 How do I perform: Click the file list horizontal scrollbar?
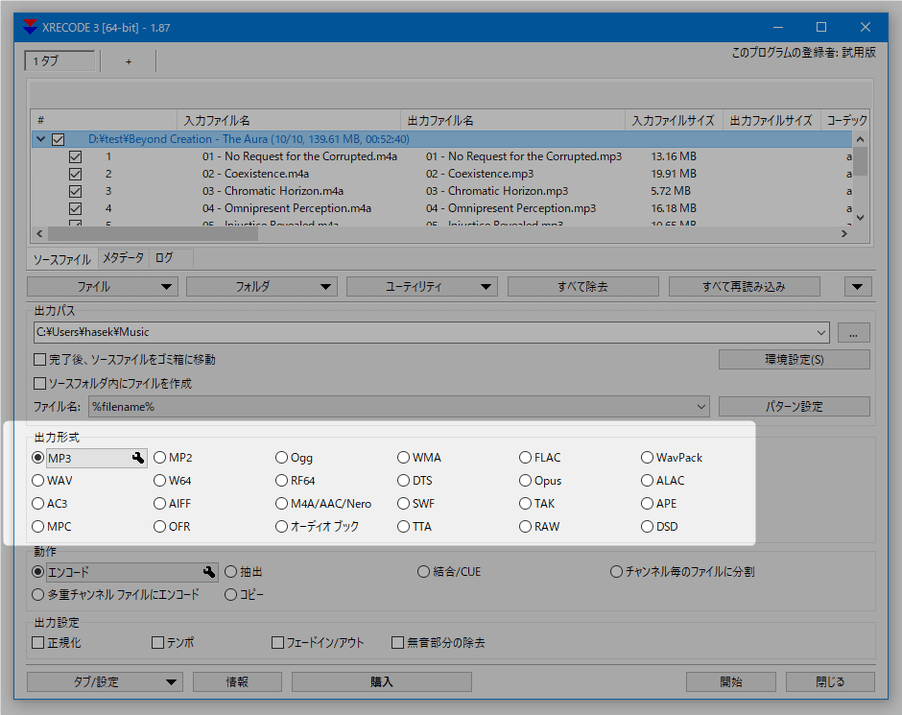[x=153, y=234]
